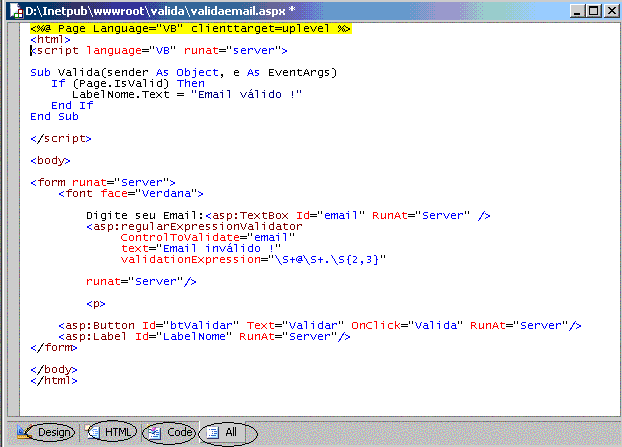
Task: Click the asp:regularExpressionValidator line
Action: click(194, 226)
